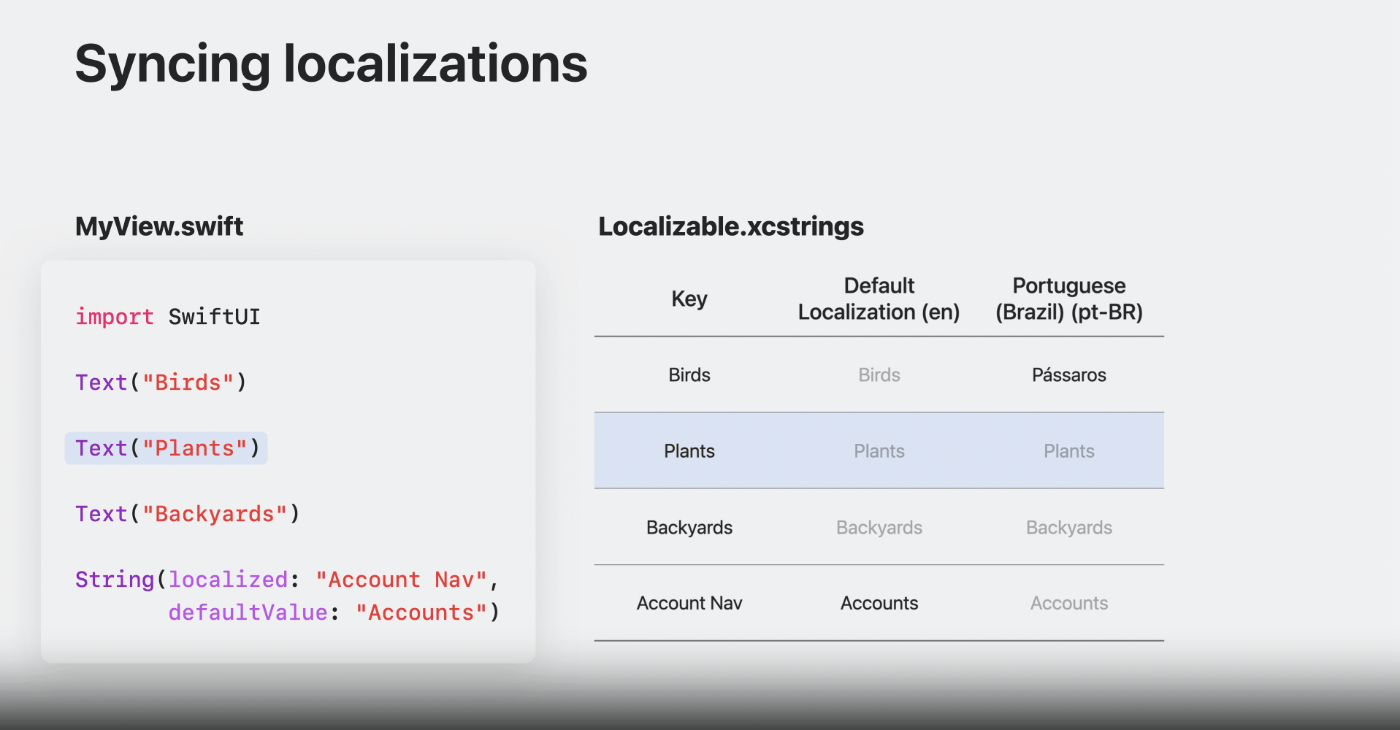The width and height of the screenshot is (1400, 730).
Task: Click the "Syncing localizations" slide title
Action: coord(331,65)
